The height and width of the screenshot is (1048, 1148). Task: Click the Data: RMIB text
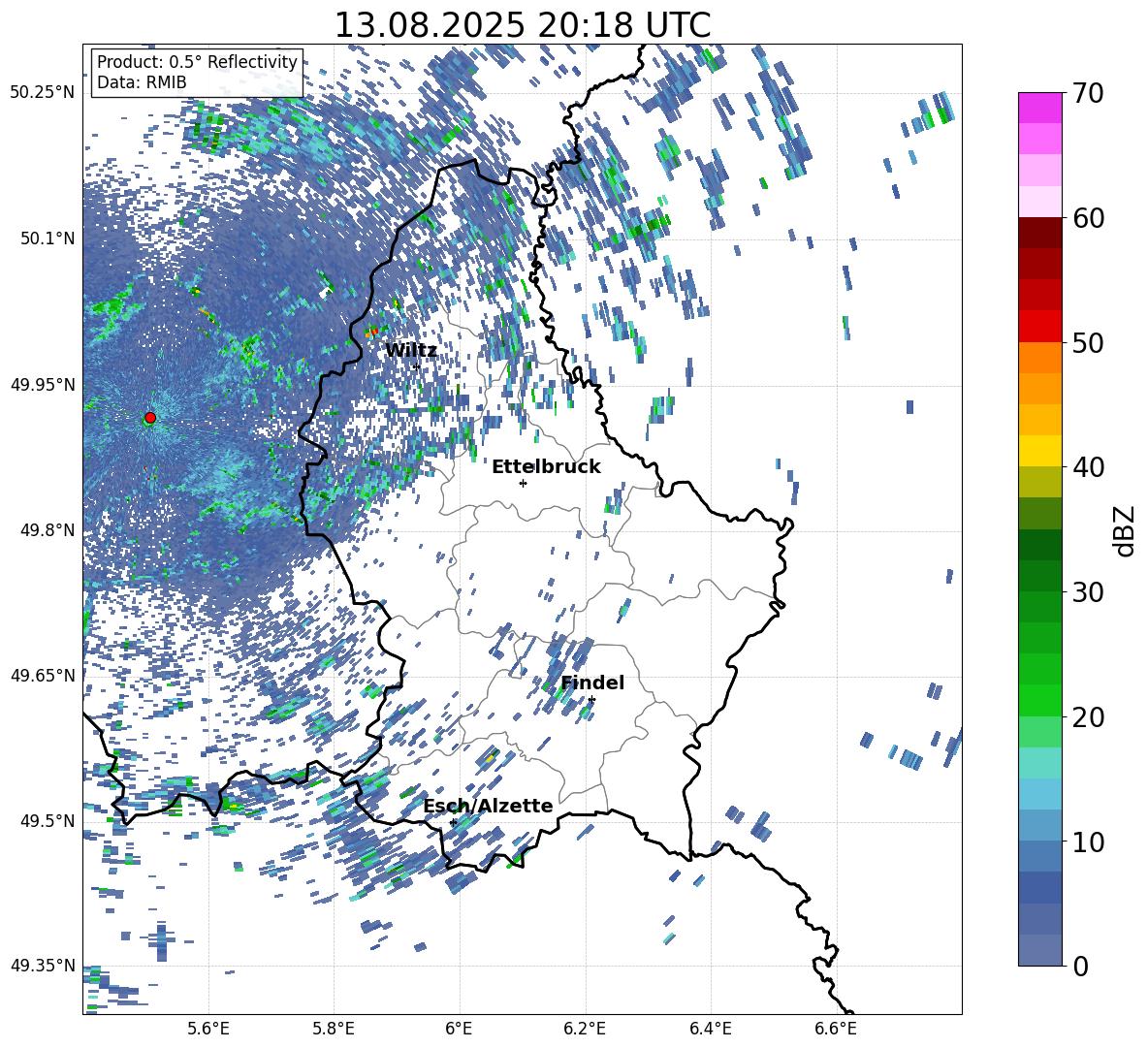coord(142,82)
